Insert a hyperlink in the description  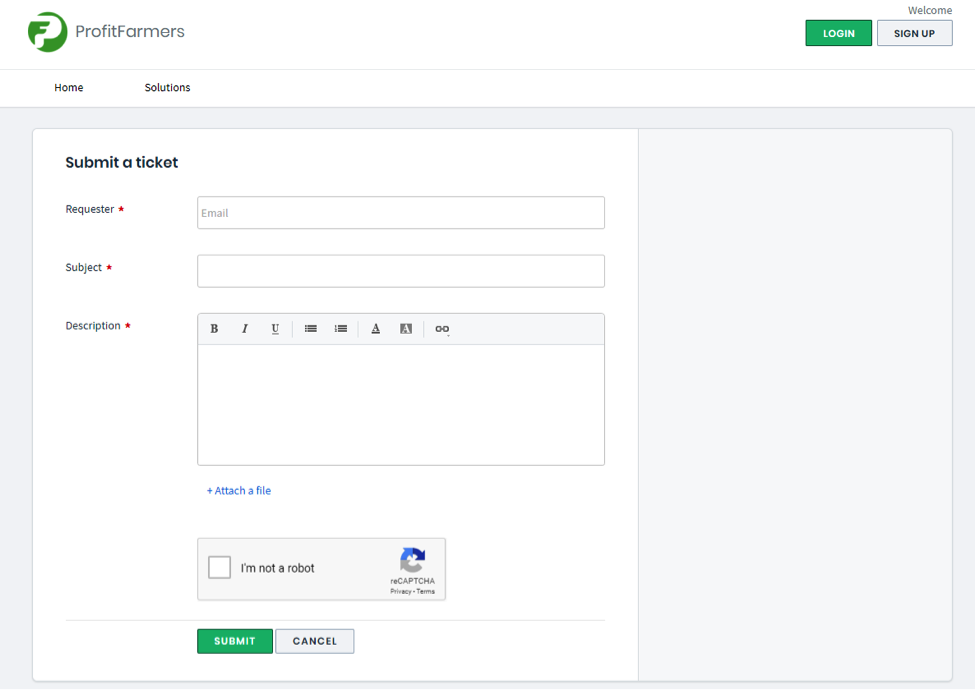tap(440, 329)
